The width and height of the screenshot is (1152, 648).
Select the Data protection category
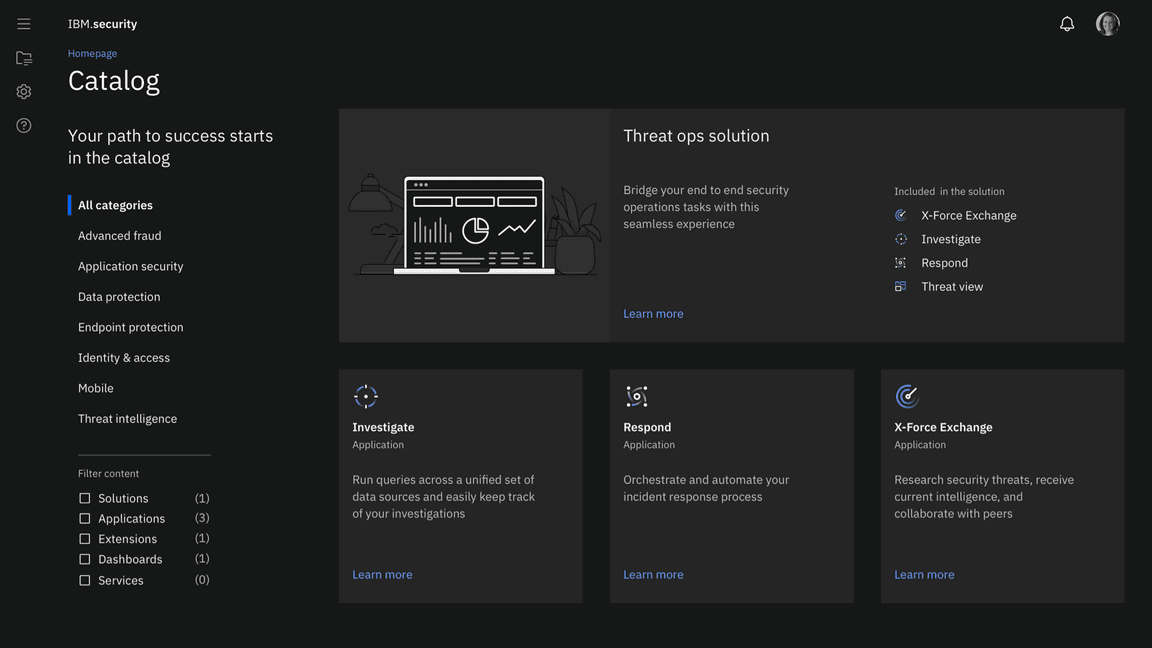point(118,296)
